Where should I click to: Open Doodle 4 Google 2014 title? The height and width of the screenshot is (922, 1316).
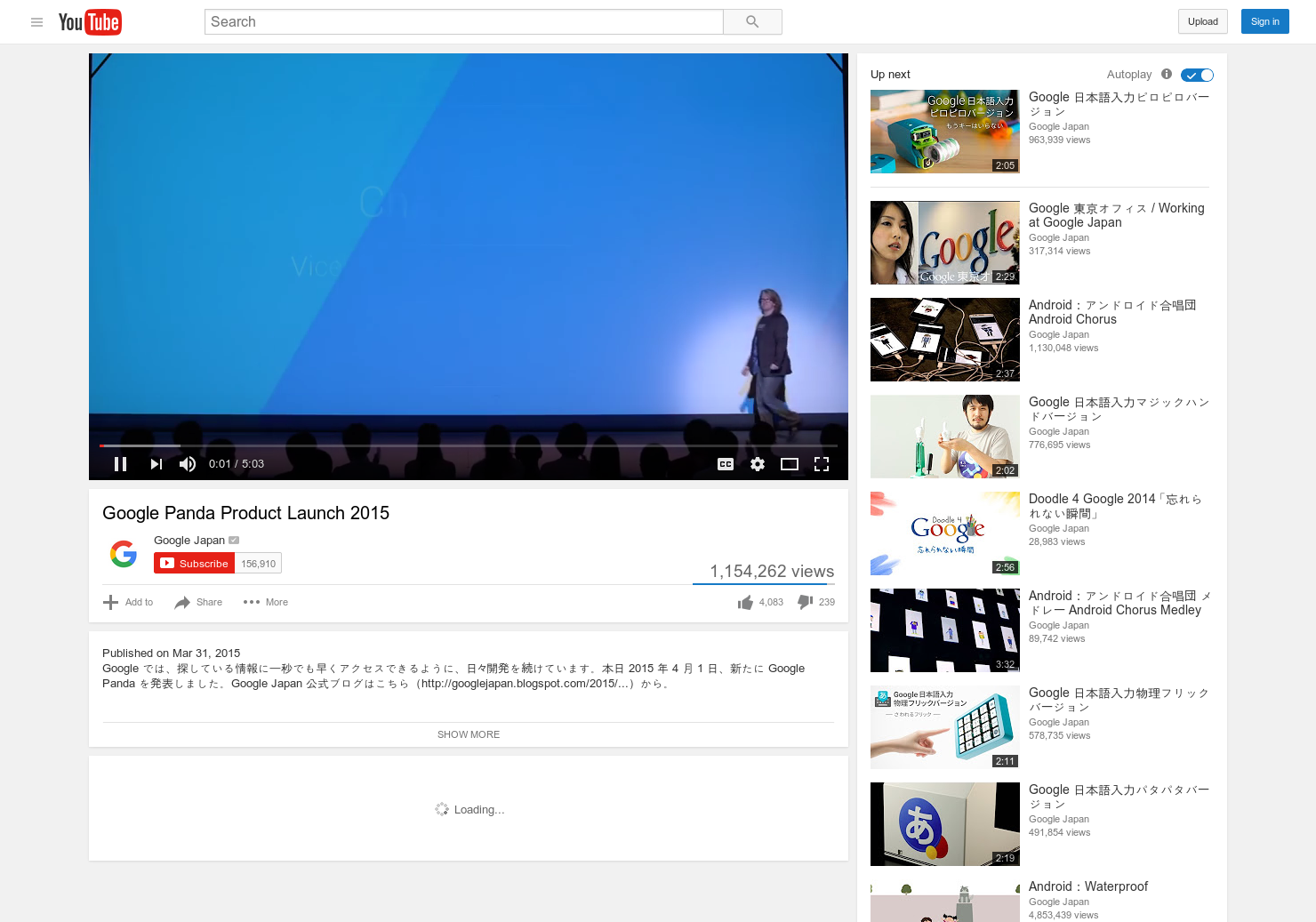point(1115,506)
